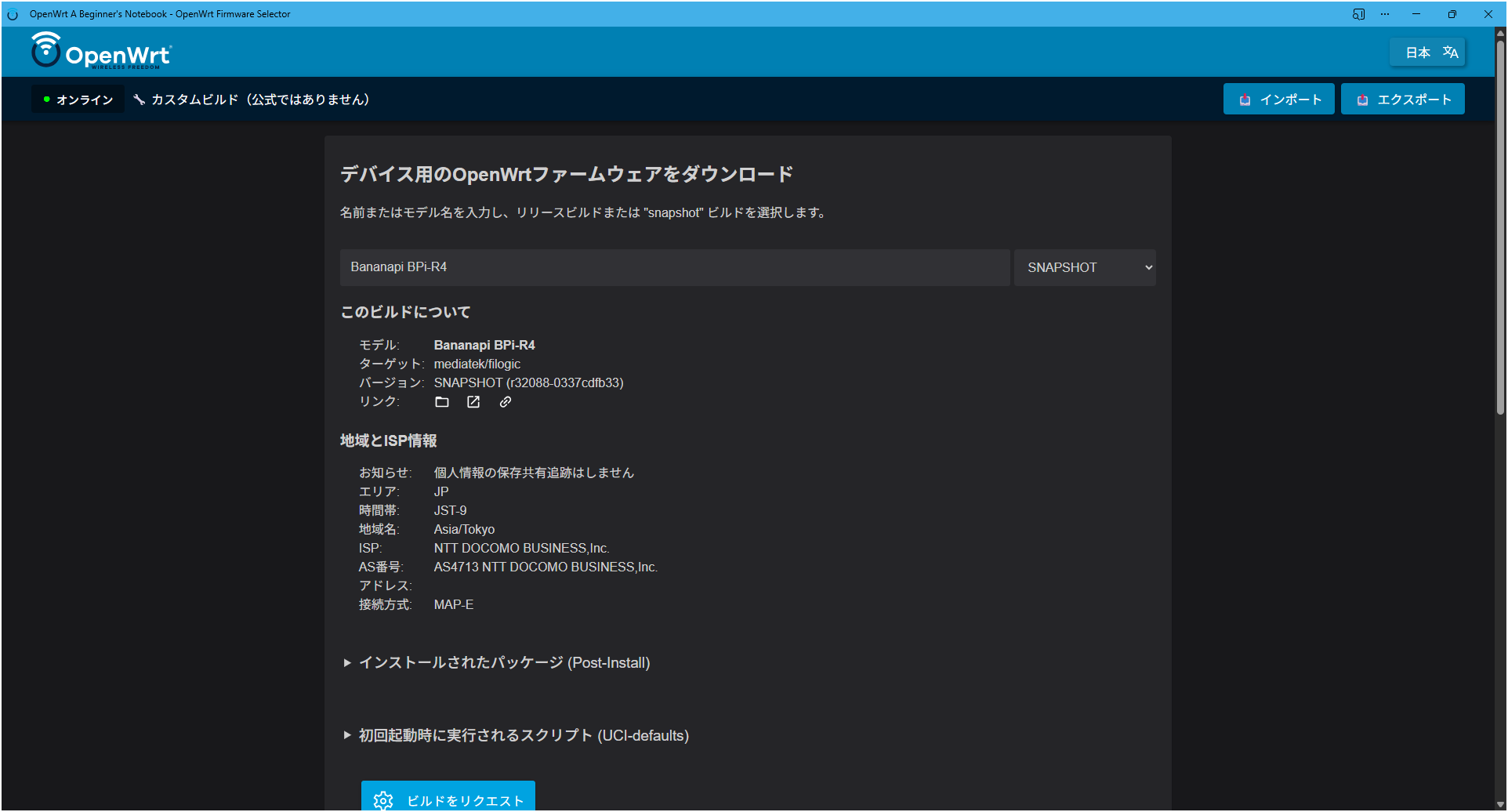Click the ビルドをリクエスト button
Viewport: 1508px width, 812px height.
(448, 796)
